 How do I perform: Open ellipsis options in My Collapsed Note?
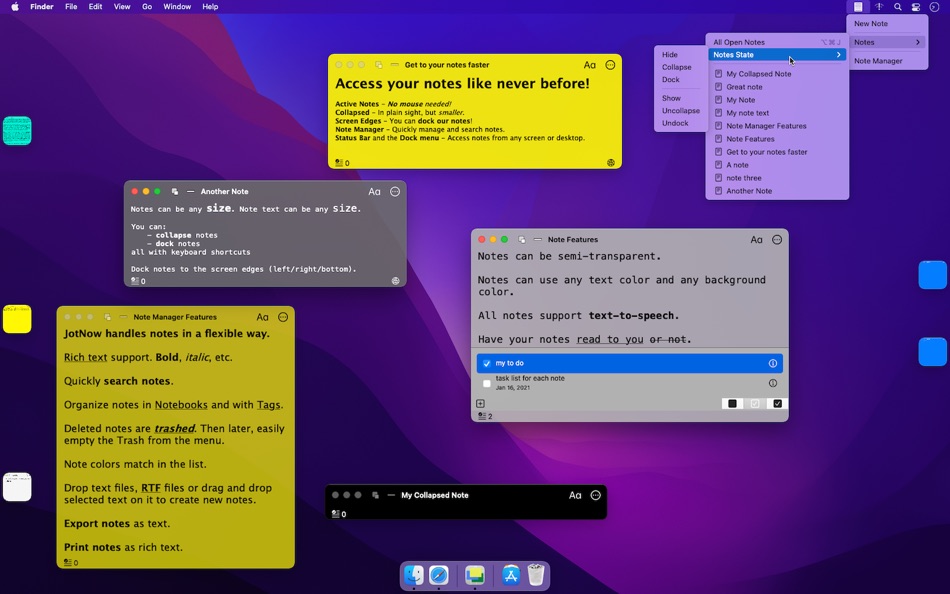[596, 495]
